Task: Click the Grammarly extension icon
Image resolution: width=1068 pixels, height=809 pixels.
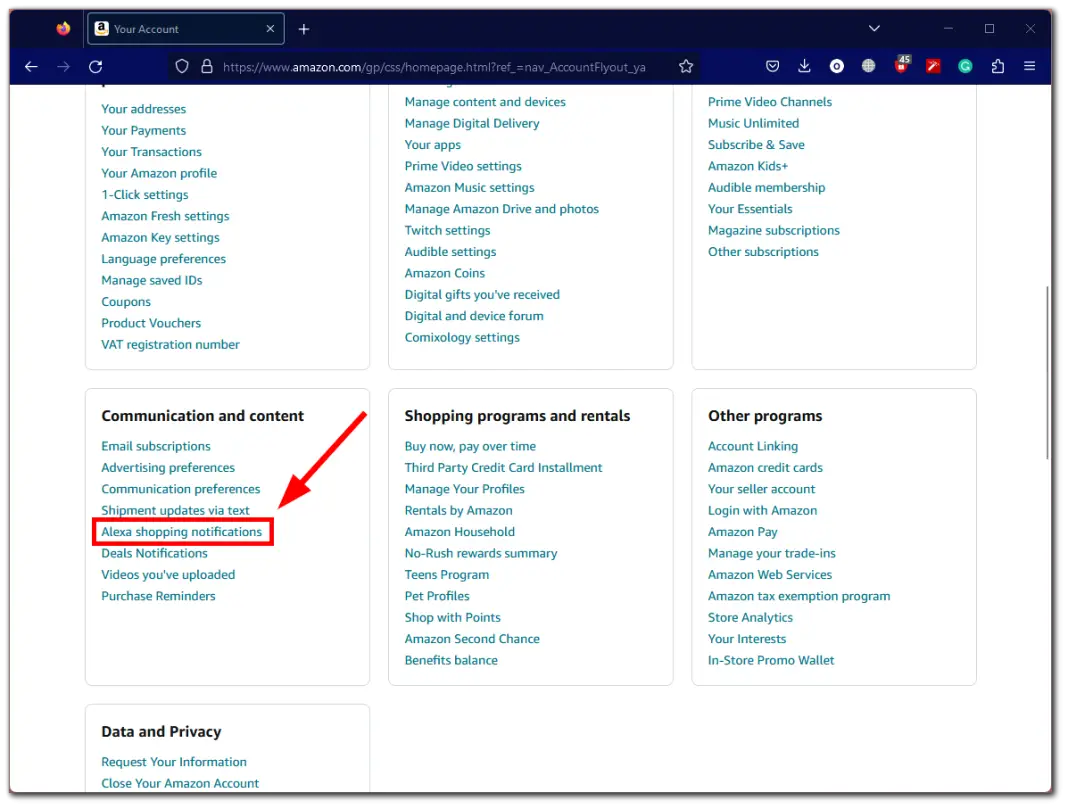Action: tap(965, 67)
